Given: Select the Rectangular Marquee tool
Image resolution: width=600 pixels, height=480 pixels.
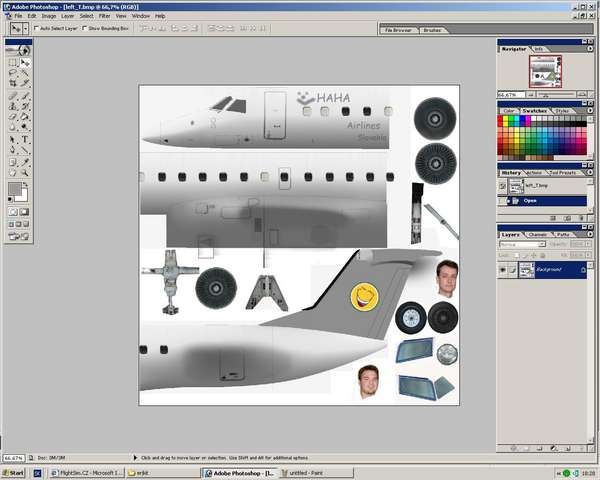Looking at the screenshot, I should [13, 63].
